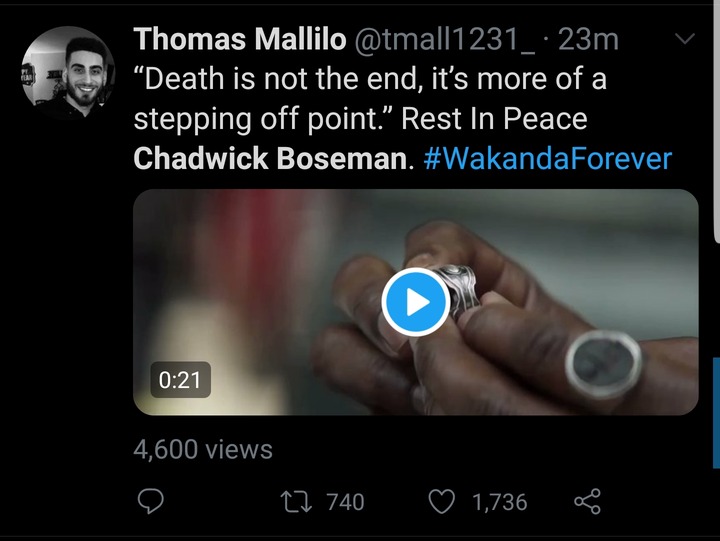The width and height of the screenshot is (720, 541).
Task: Open the #WakandaForever hashtag link
Action: (x=548, y=158)
